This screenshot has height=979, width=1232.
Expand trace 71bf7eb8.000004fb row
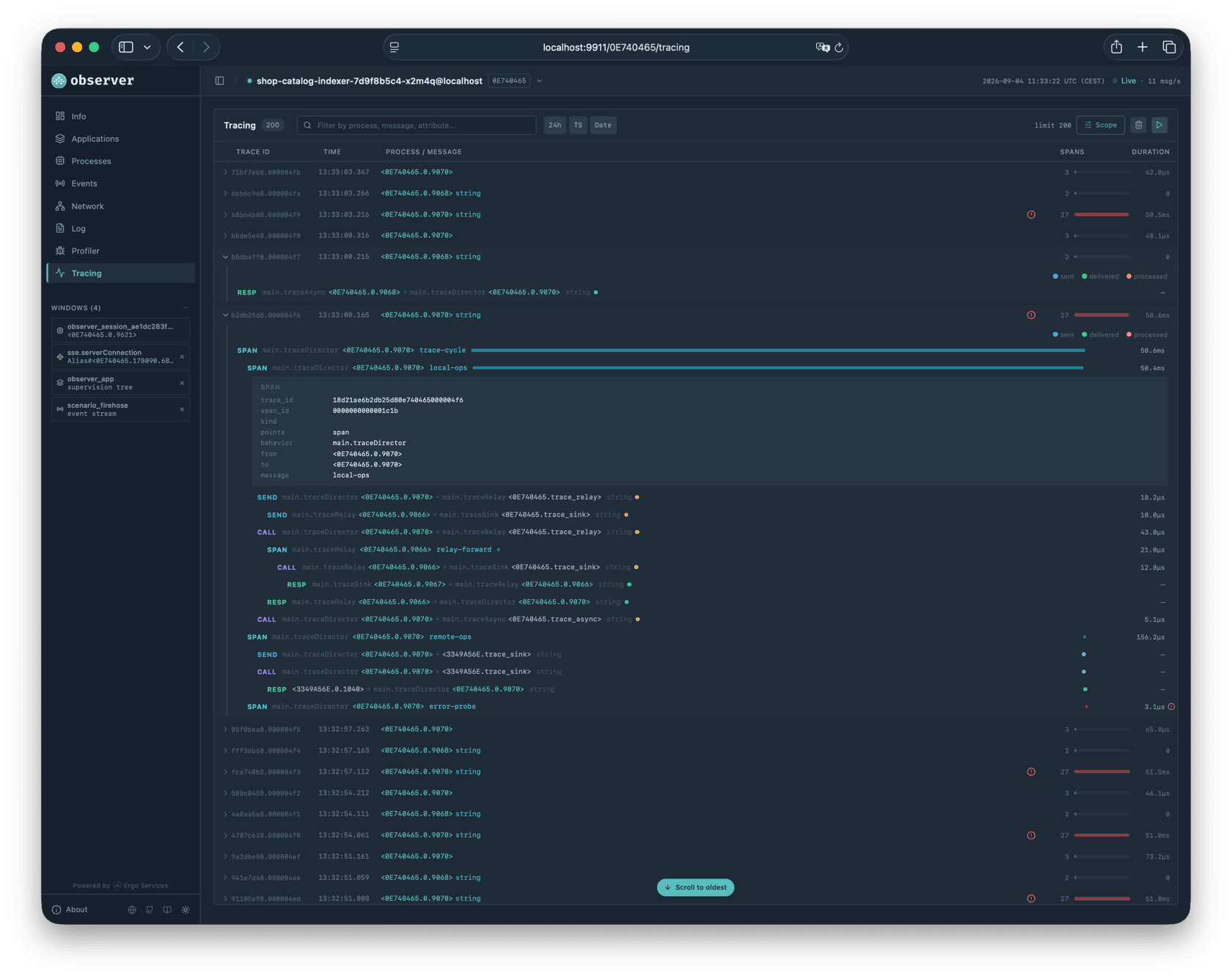pyautogui.click(x=225, y=172)
